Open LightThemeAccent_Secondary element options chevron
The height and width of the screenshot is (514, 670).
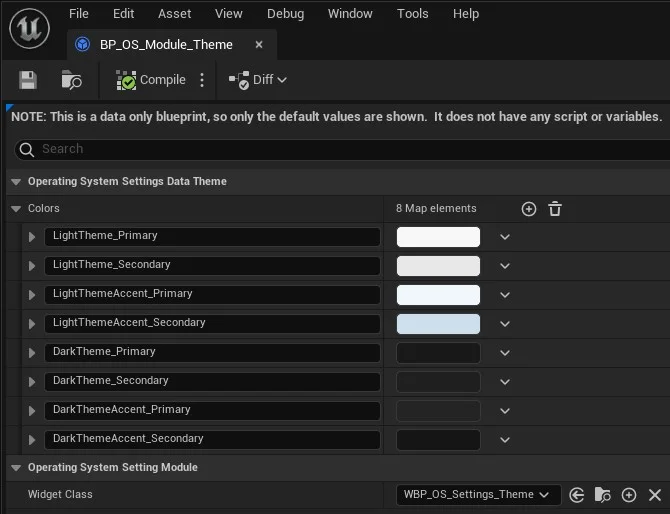click(x=505, y=324)
